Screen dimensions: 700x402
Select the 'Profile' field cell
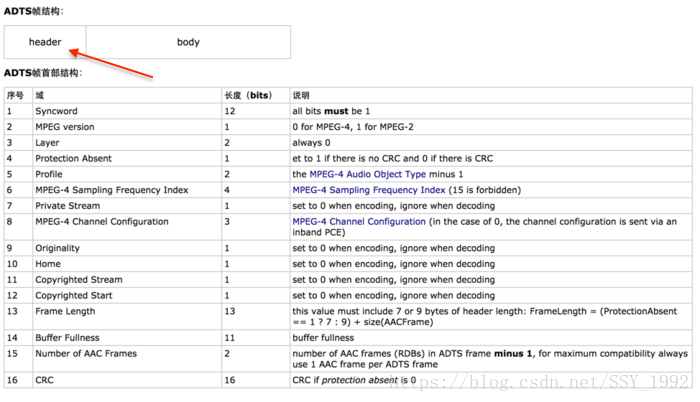(x=127, y=174)
